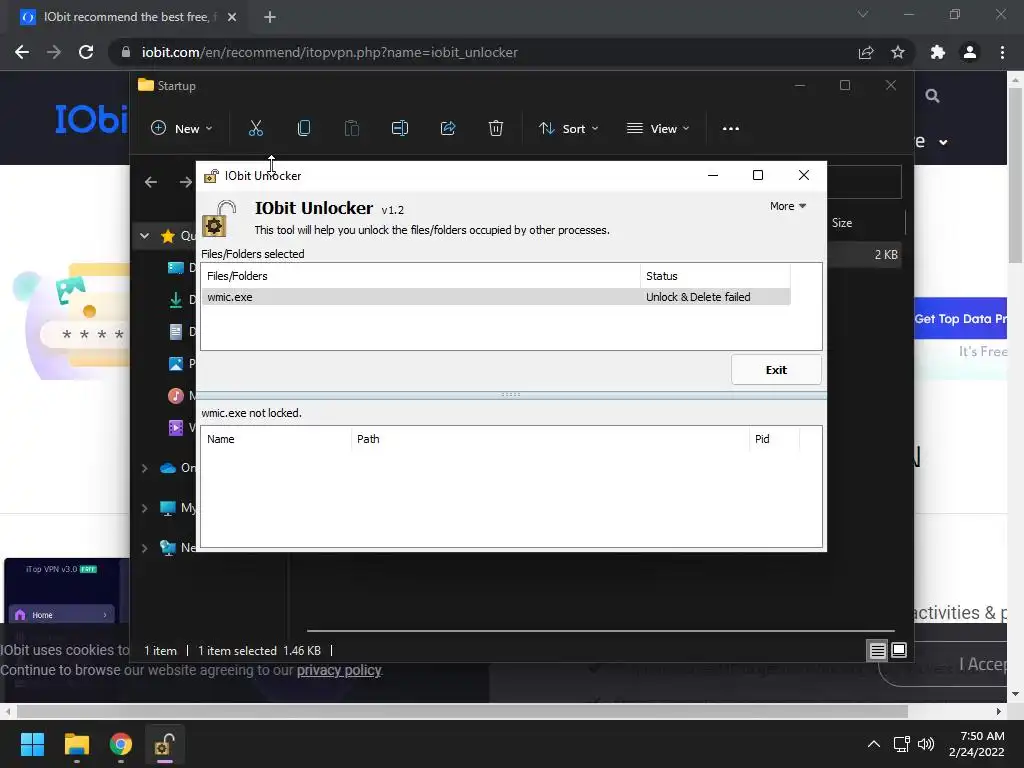Open the More dropdown in IObit Unlocker
1024x768 pixels.
pos(788,206)
